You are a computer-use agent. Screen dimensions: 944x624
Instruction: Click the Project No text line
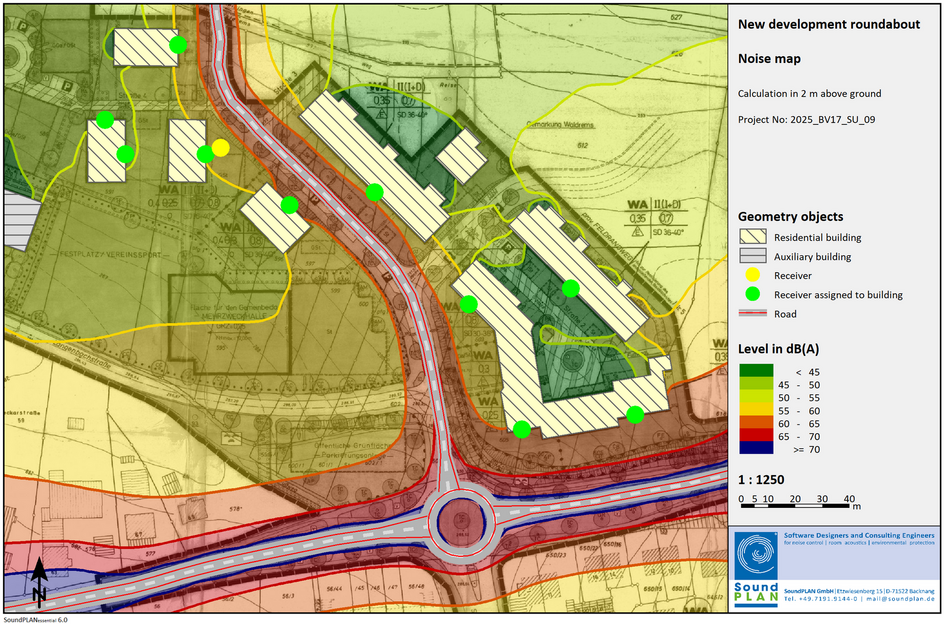806,119
